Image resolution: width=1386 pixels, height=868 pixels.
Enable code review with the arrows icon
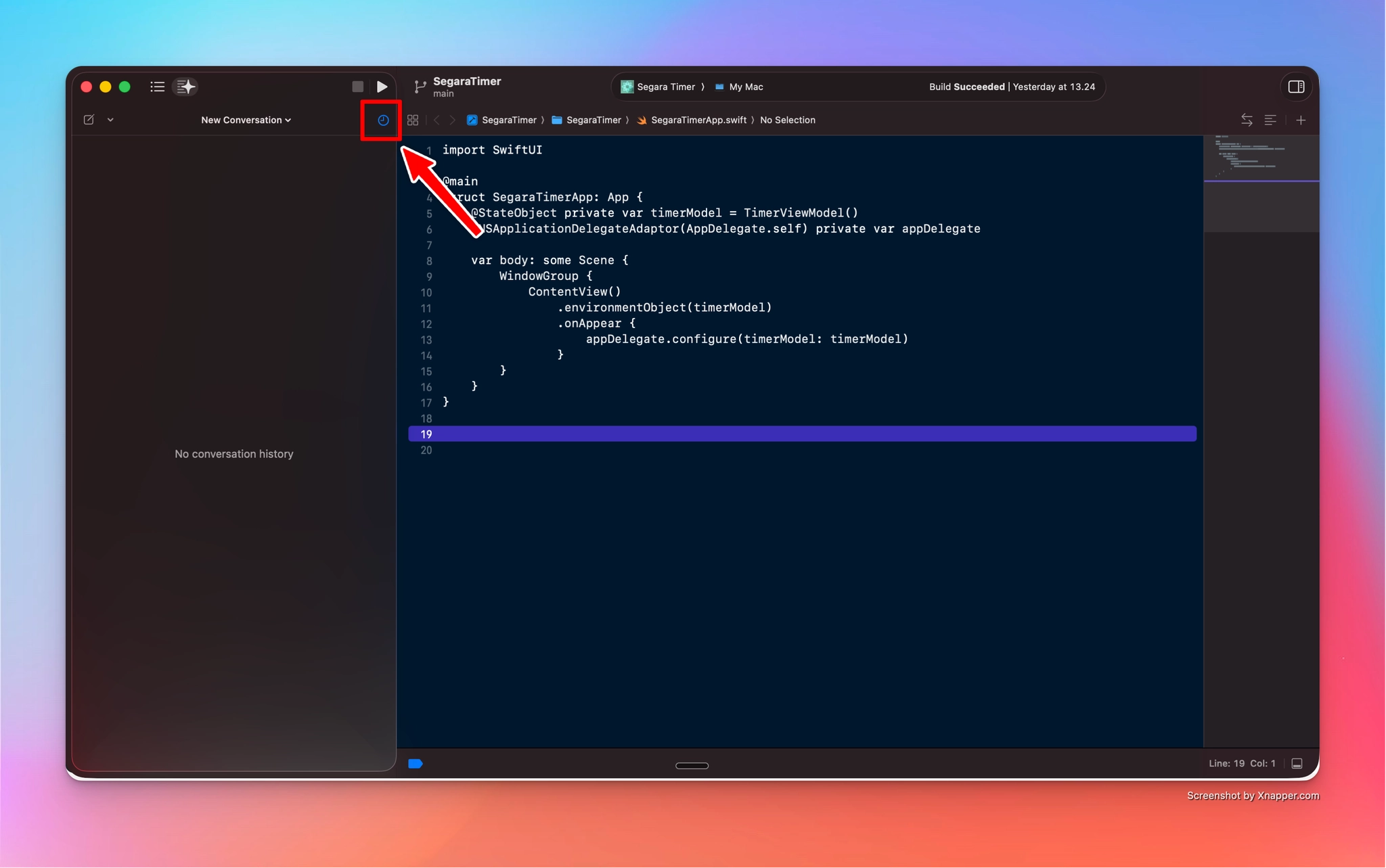(x=1247, y=120)
